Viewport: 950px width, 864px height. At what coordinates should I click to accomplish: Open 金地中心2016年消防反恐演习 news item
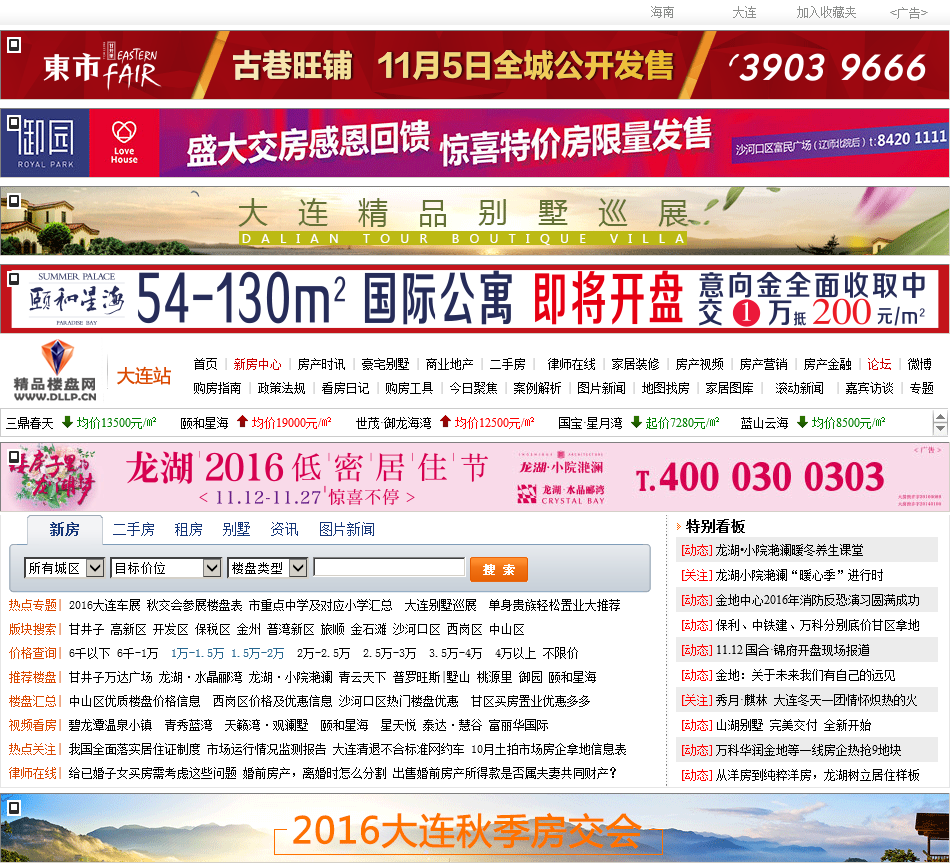pyautogui.click(x=817, y=600)
